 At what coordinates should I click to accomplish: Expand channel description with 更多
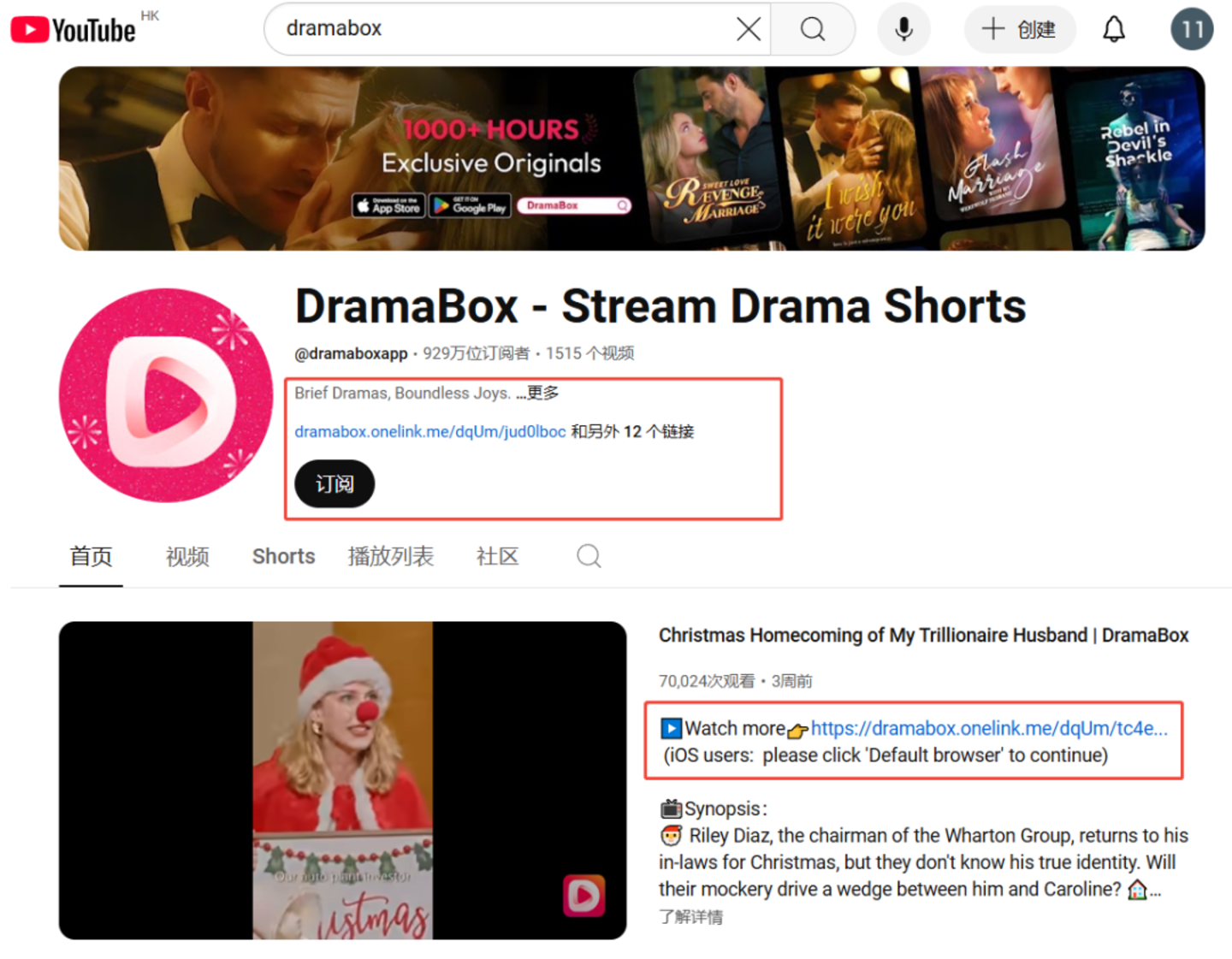coord(542,393)
